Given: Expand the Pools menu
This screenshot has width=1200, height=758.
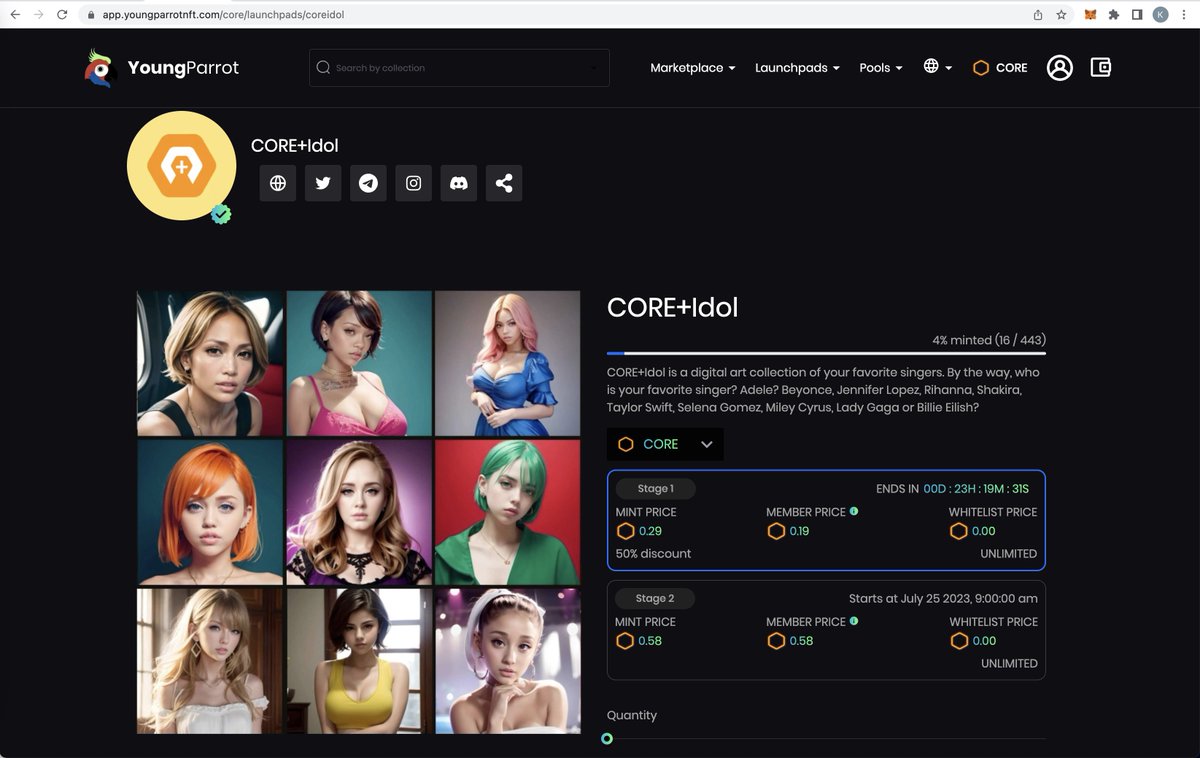Looking at the screenshot, I should 881,68.
